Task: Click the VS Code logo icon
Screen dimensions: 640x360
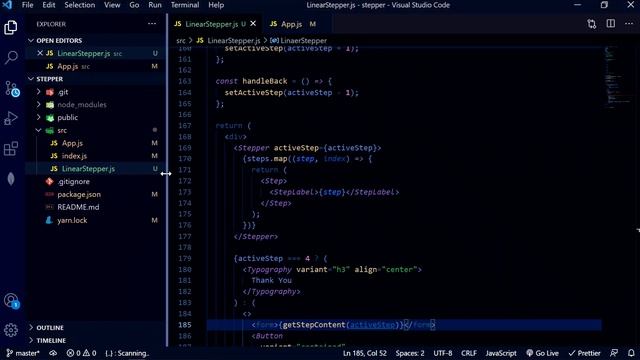Action: [x=7, y=5]
